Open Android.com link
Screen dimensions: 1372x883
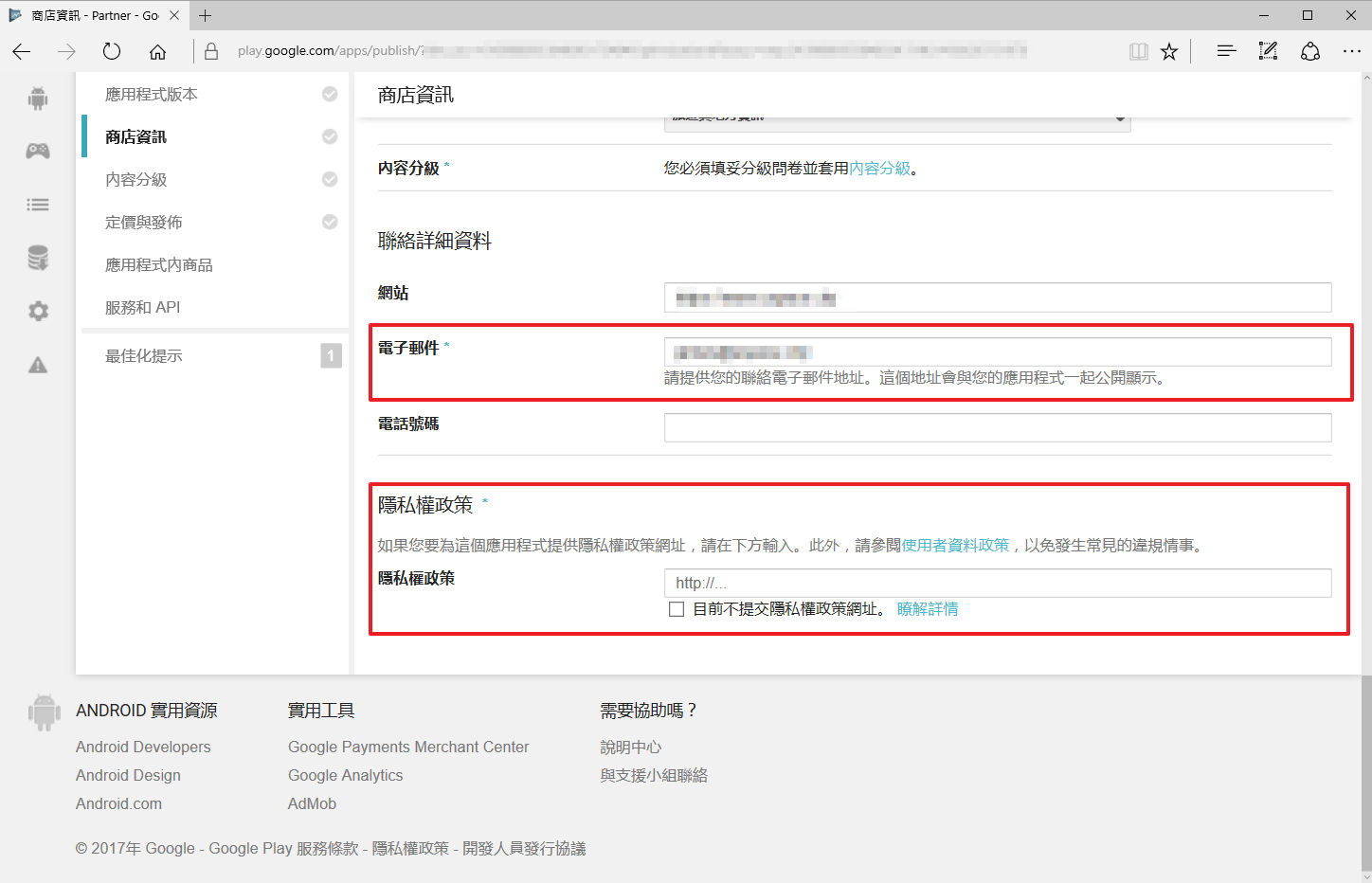click(118, 803)
